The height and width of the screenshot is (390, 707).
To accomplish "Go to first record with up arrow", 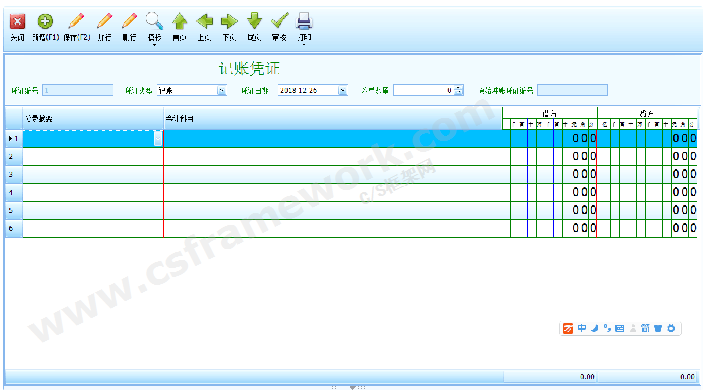I will click(179, 21).
